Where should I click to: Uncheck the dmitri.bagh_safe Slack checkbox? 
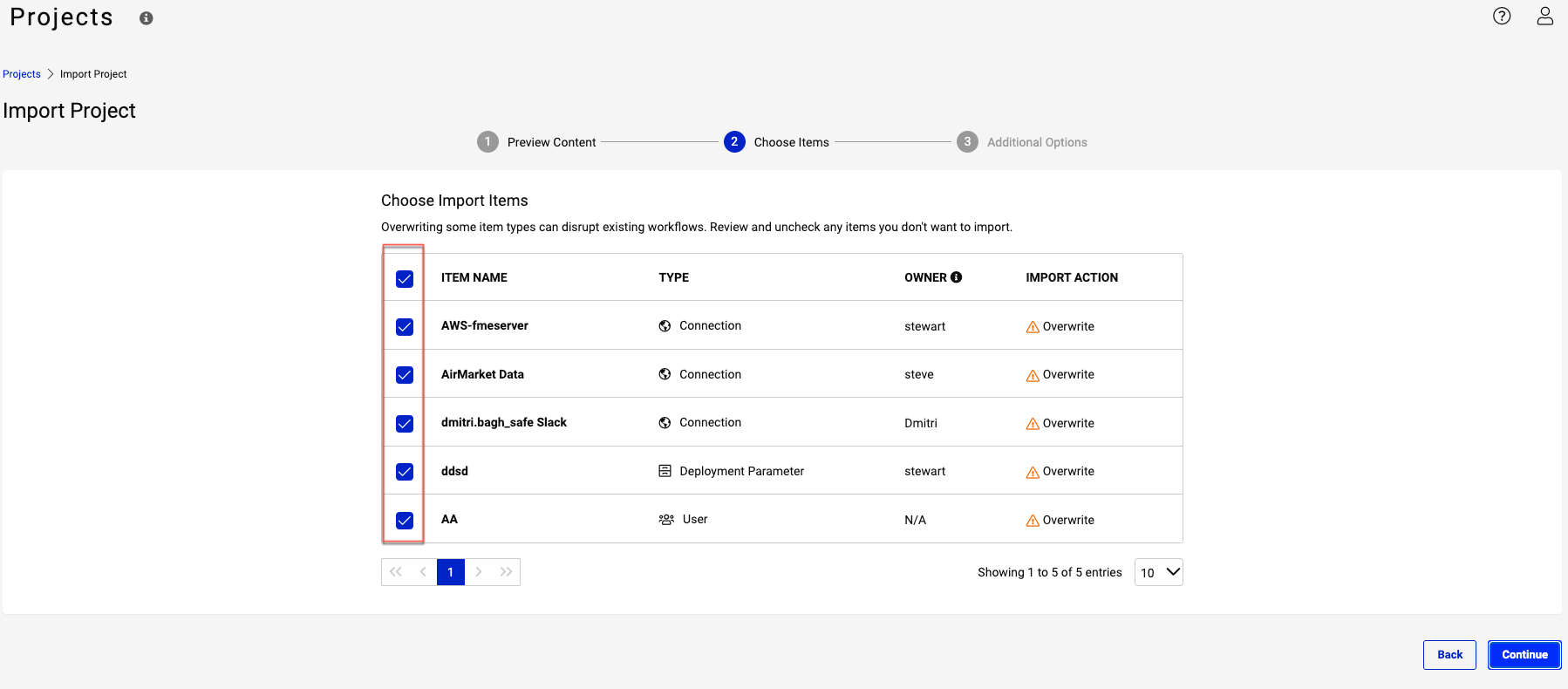(x=405, y=424)
